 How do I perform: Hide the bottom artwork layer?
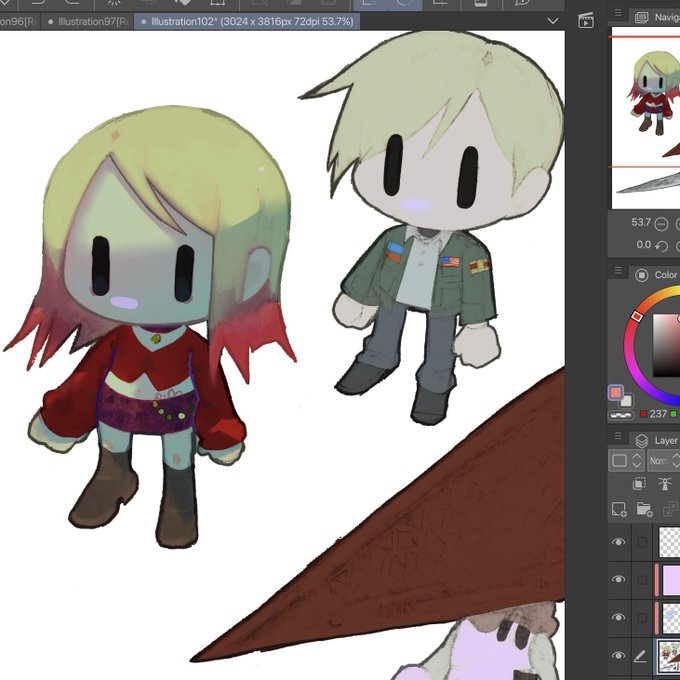click(618, 655)
